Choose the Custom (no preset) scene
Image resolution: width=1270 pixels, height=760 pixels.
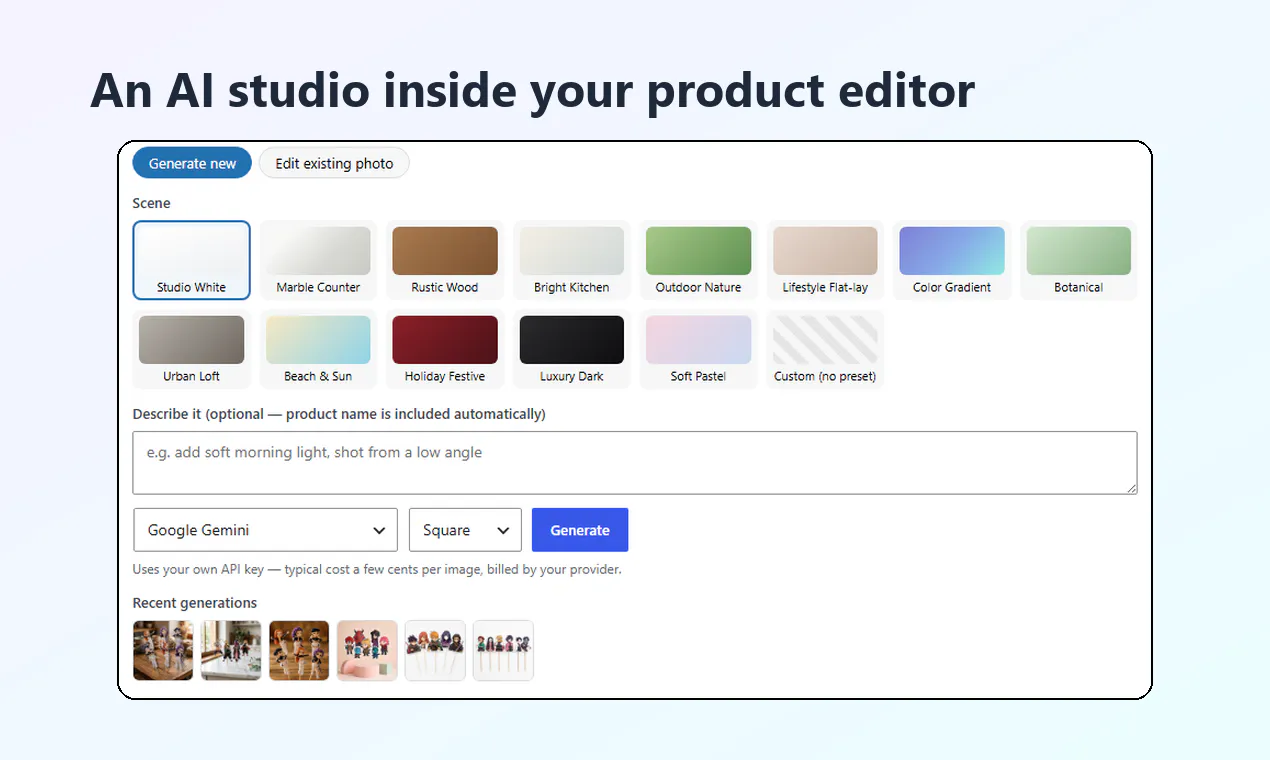click(x=825, y=349)
